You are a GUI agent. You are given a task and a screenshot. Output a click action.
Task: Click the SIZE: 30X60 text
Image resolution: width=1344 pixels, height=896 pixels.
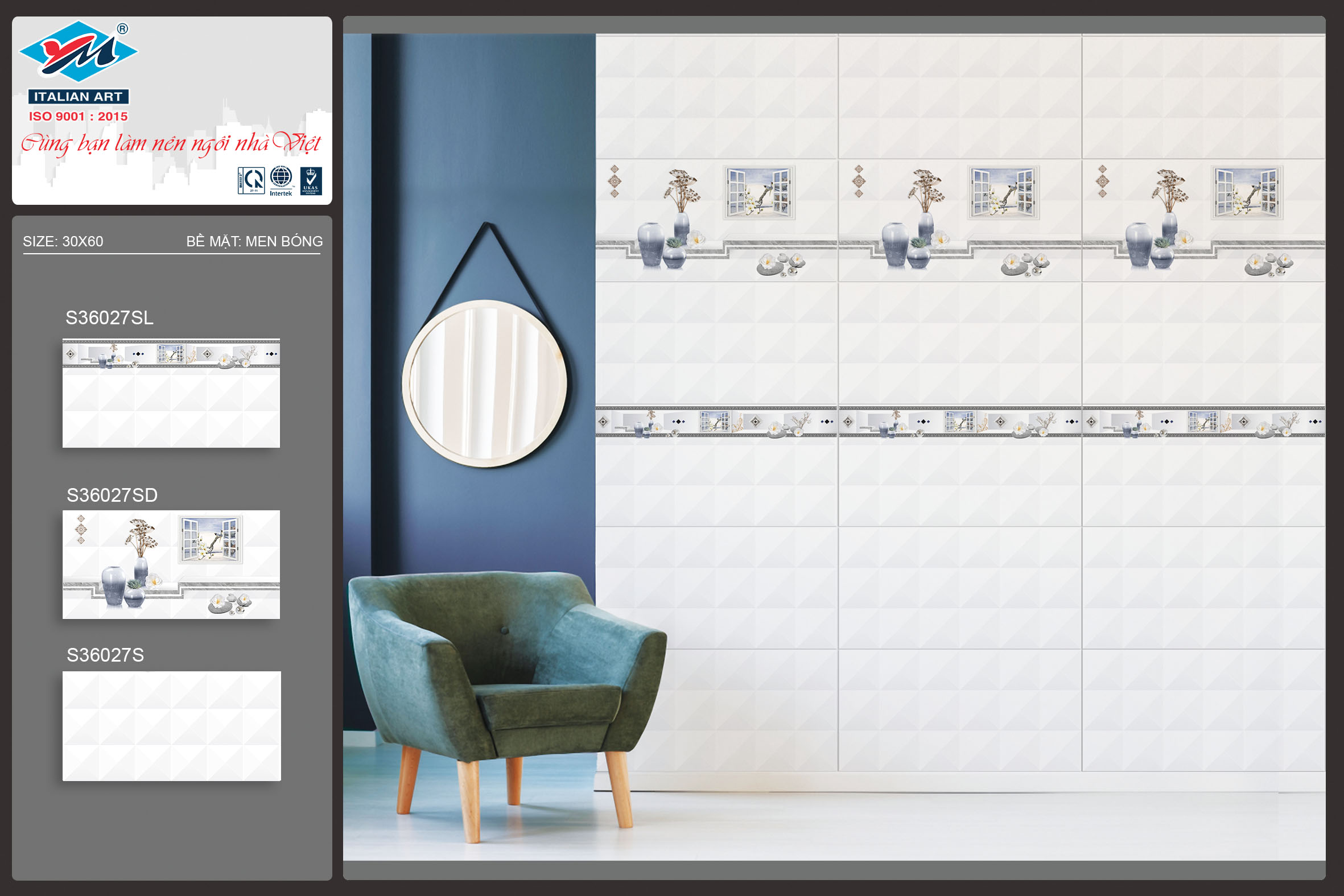[x=63, y=241]
